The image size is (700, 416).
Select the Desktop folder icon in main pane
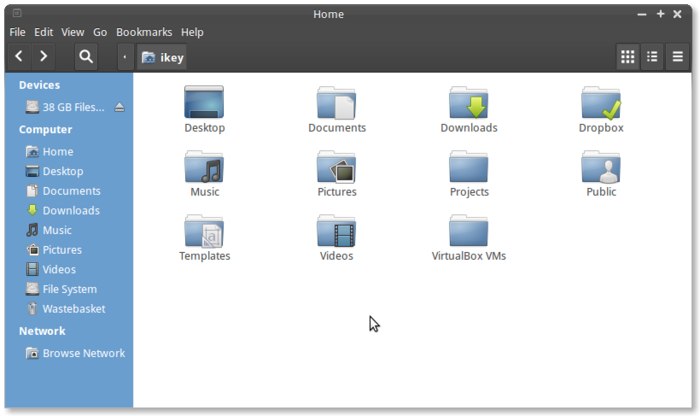click(204, 102)
